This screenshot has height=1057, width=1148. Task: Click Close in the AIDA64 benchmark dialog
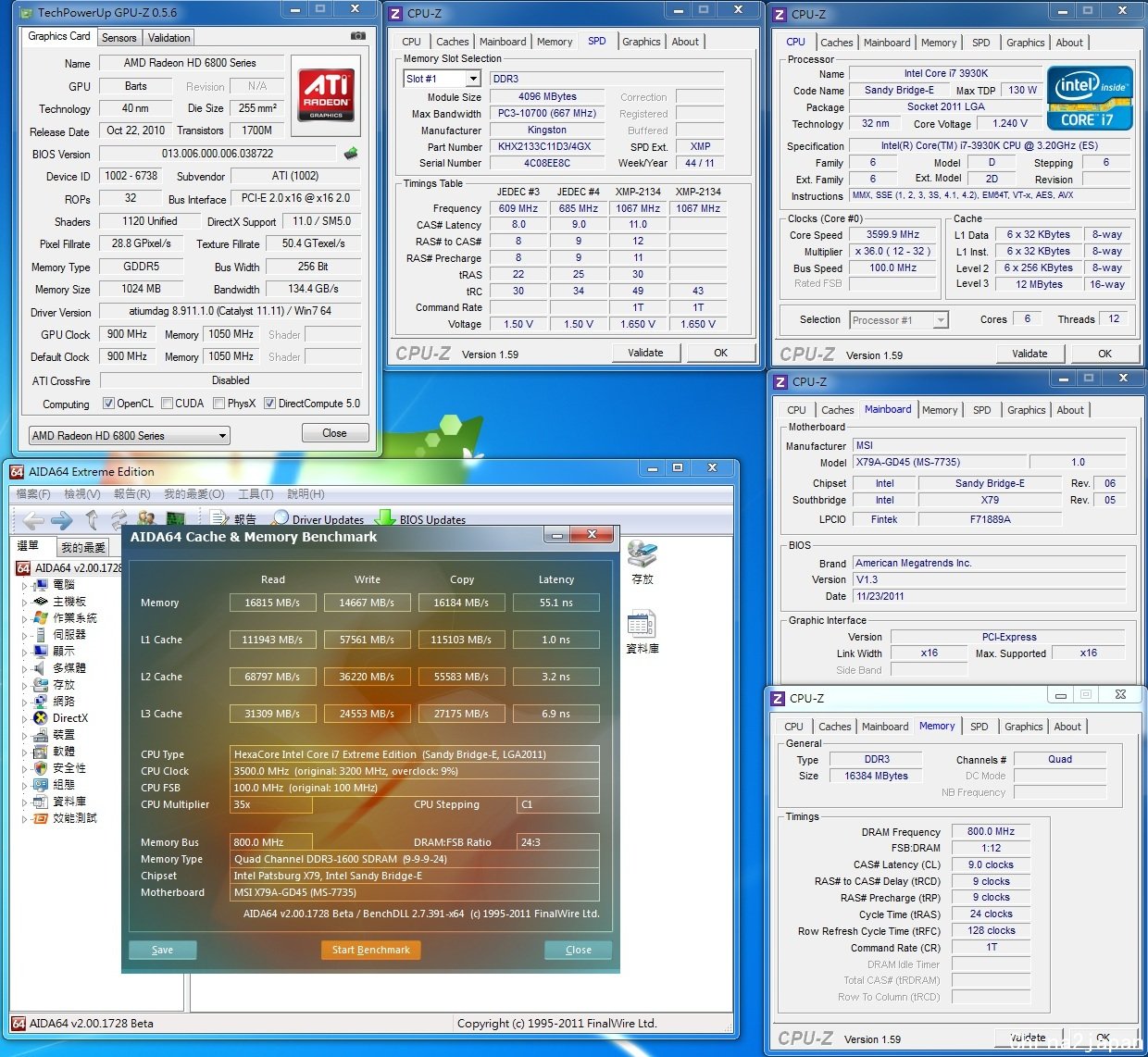click(x=579, y=950)
